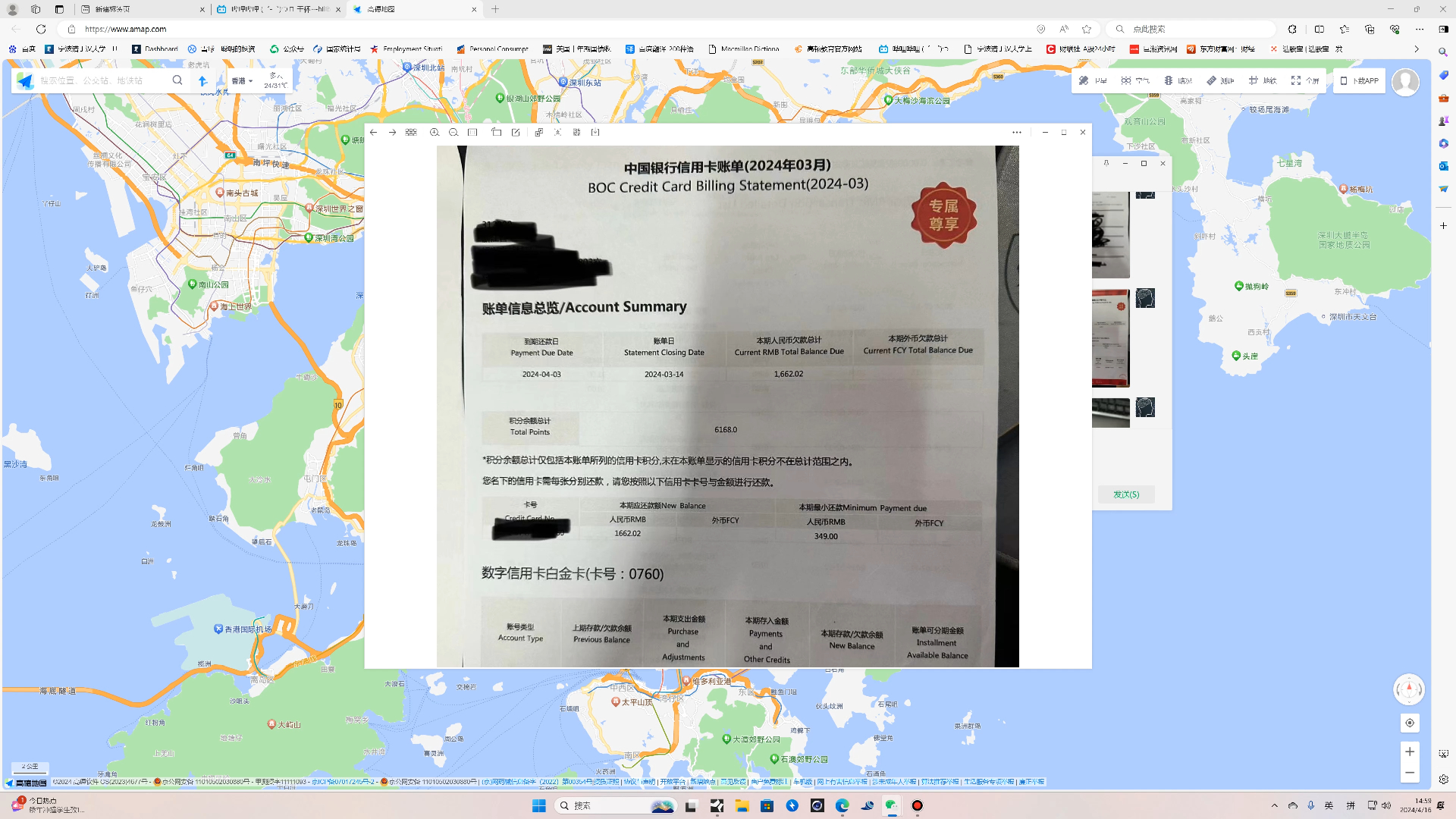Add sidebar app with plus icon
This screenshot has height=819, width=1456.
click(1443, 226)
